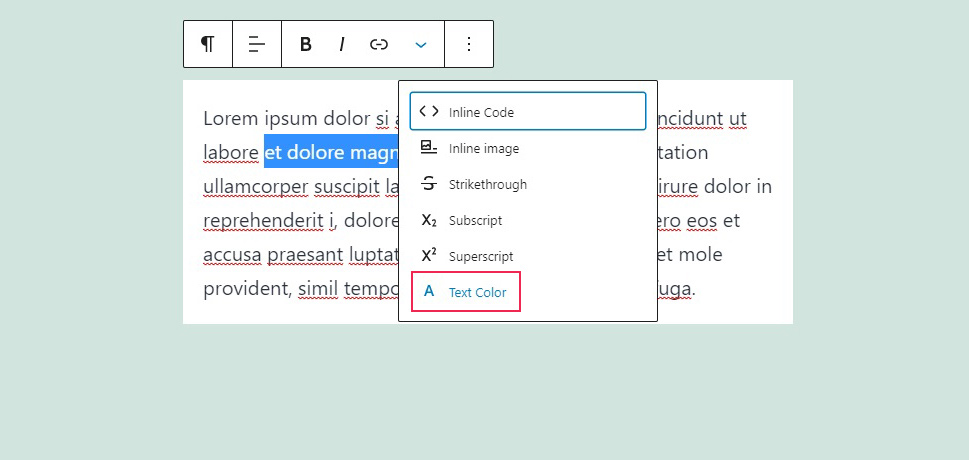Screen dimensions: 969x460
Task: Open the text alignment options
Action: 257,44
